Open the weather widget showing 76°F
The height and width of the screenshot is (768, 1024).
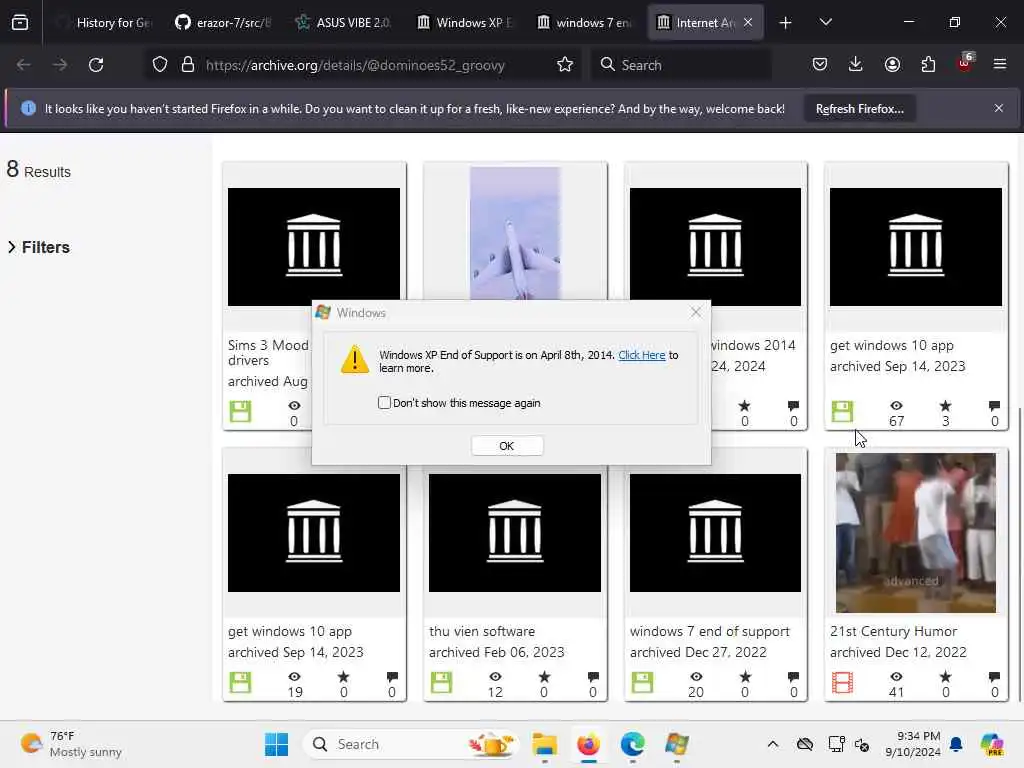coord(71,744)
